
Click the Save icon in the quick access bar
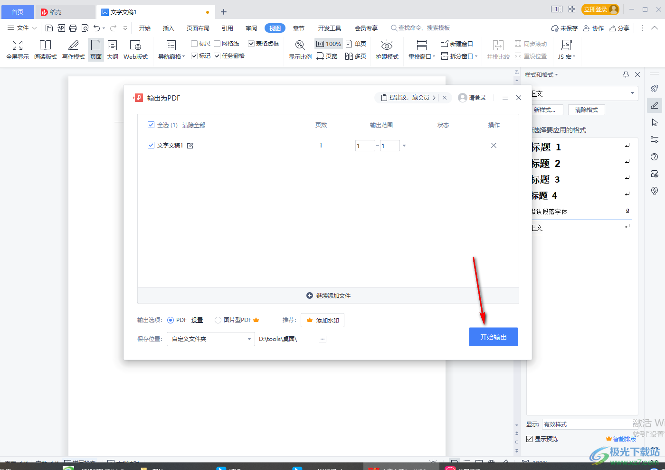[49, 28]
